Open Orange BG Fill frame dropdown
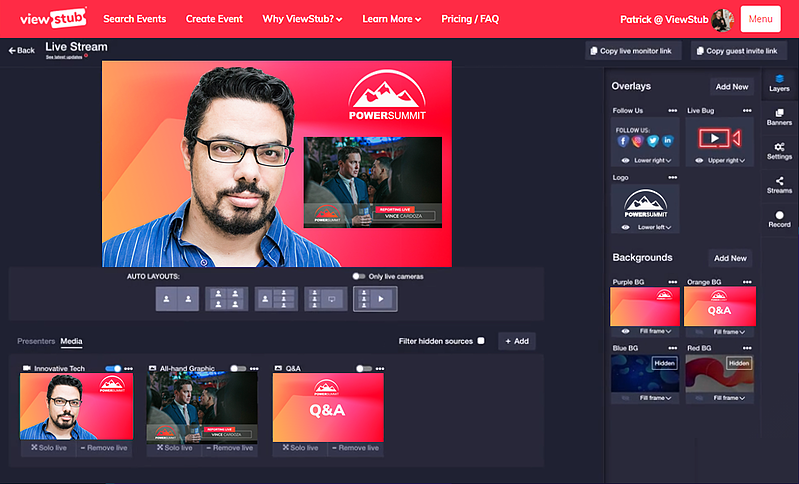 coord(729,332)
